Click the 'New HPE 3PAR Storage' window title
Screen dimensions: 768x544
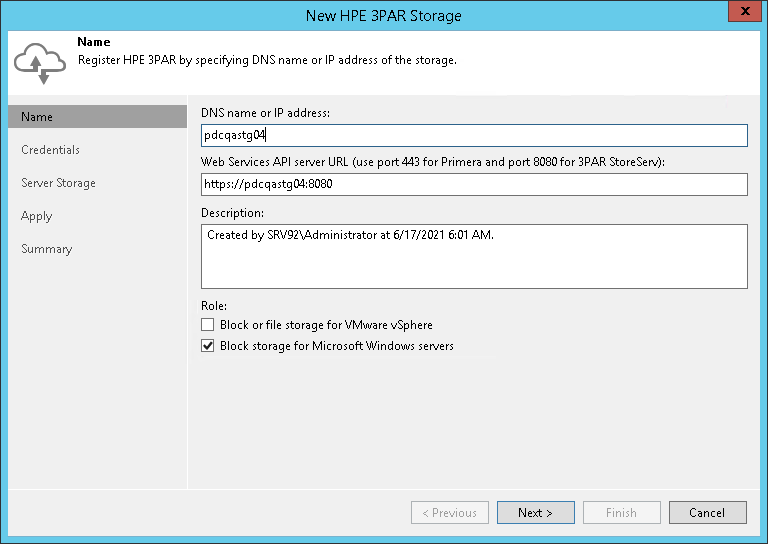click(x=384, y=16)
